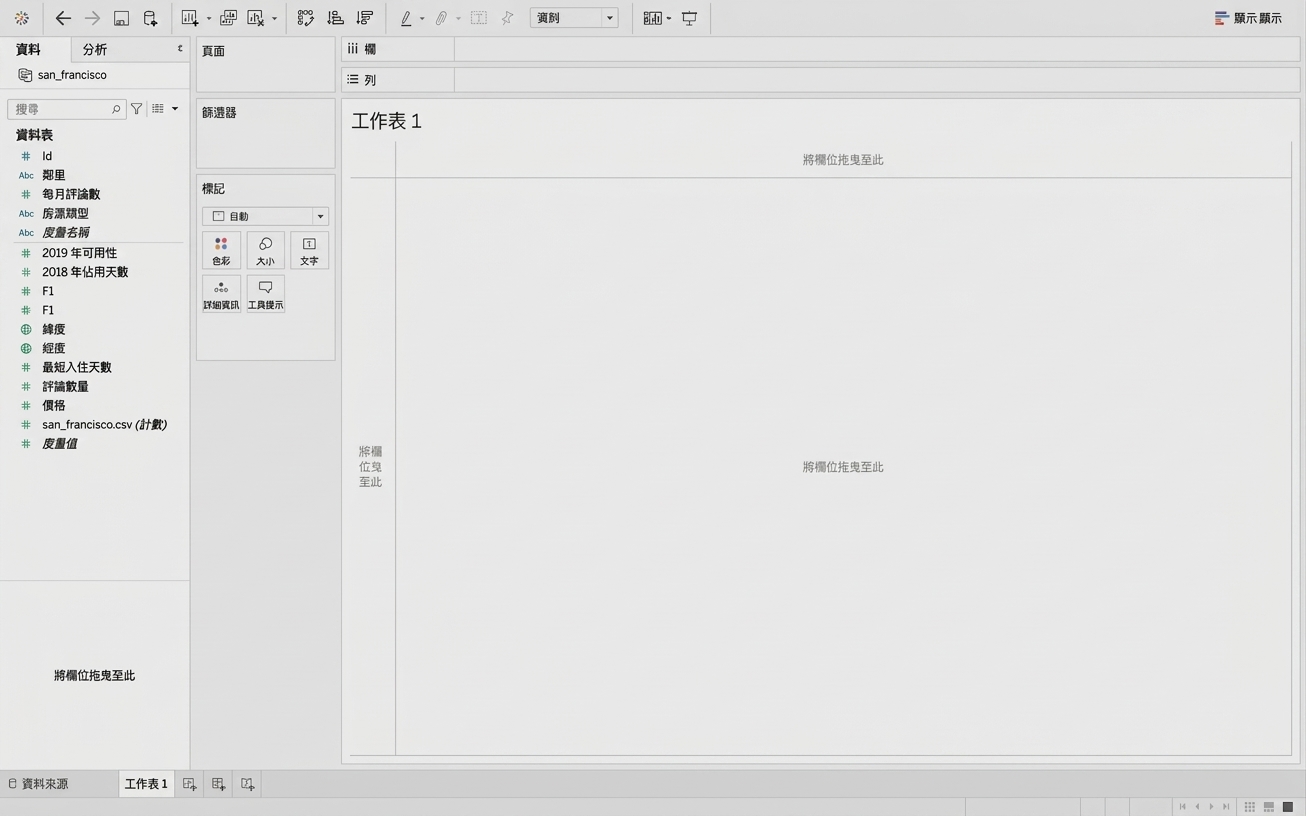Add a new data source cylinder icon
The image size is (1306, 816).
[x=150, y=18]
